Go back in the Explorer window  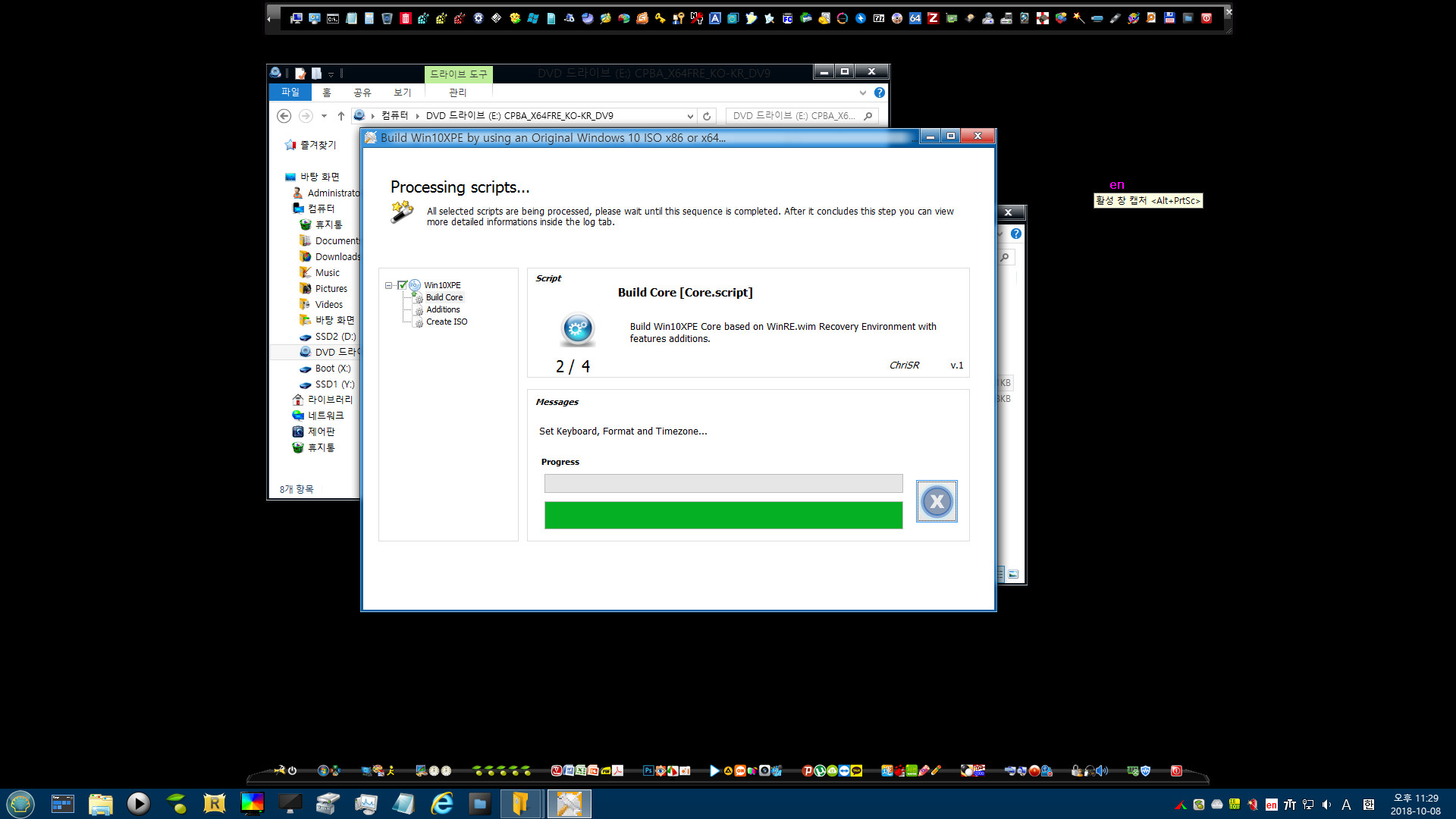284,116
